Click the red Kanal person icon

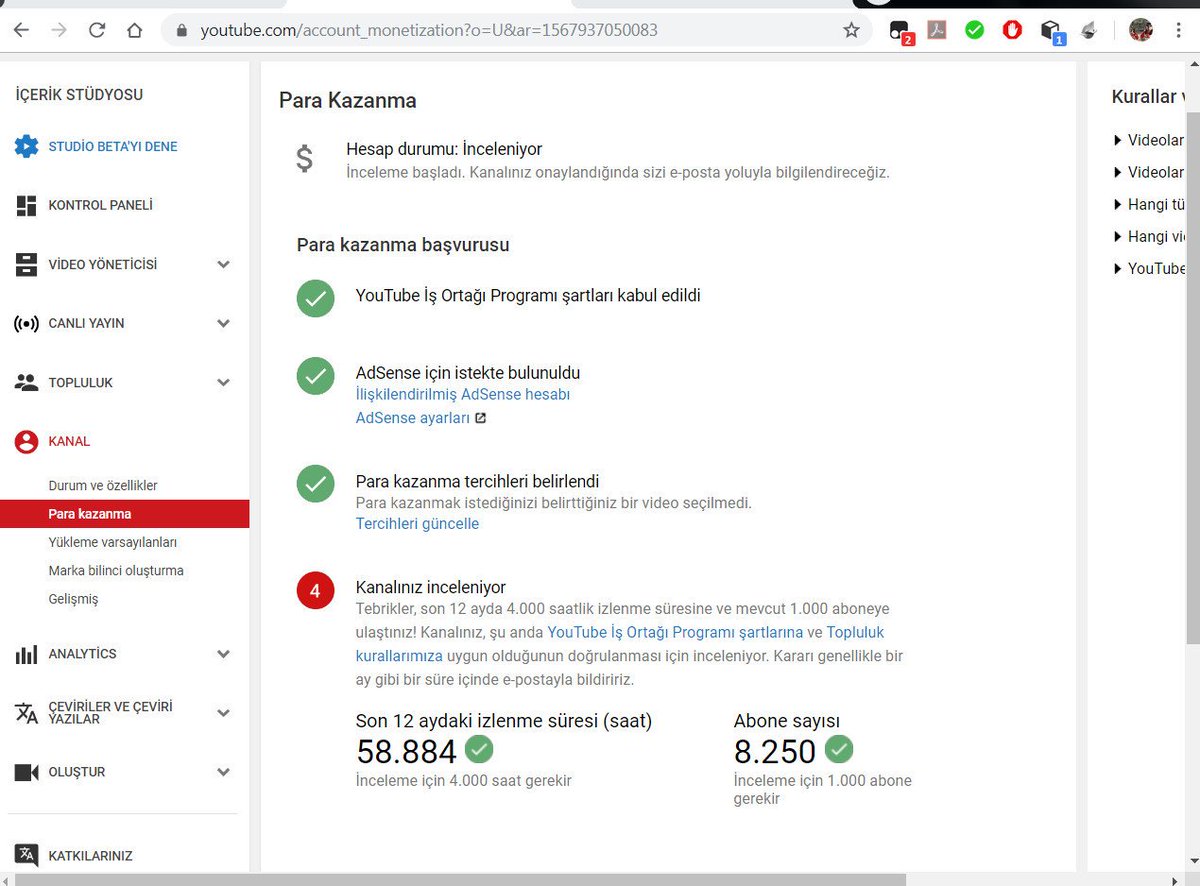pyautogui.click(x=27, y=441)
